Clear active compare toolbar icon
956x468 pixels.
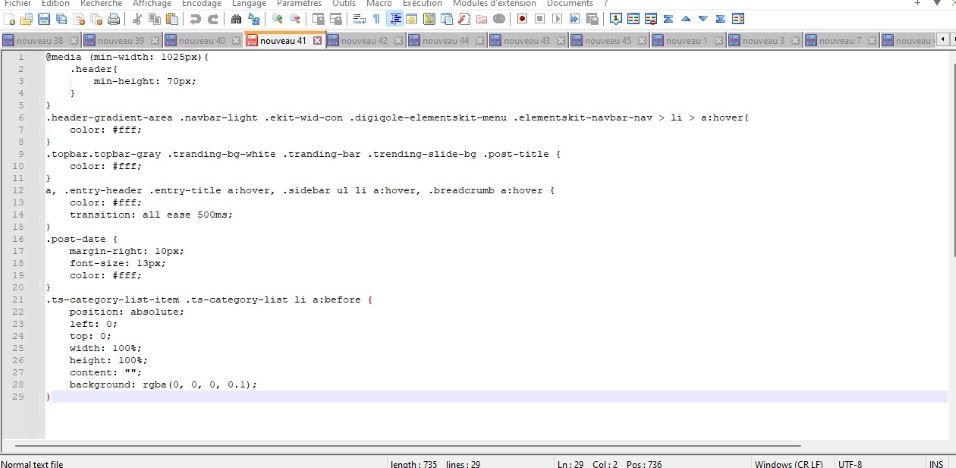tap(651, 19)
